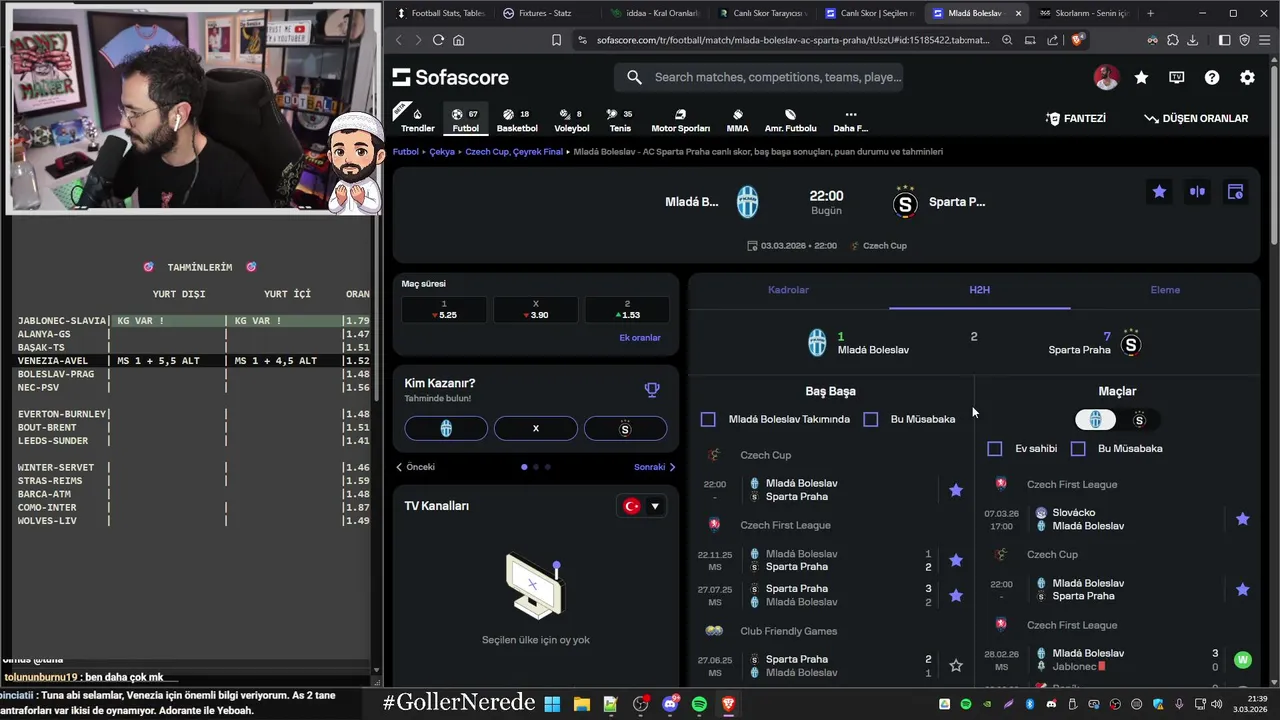This screenshot has height=720, width=1280.
Task: Go to Sonraki prediction card
Action: click(x=655, y=467)
